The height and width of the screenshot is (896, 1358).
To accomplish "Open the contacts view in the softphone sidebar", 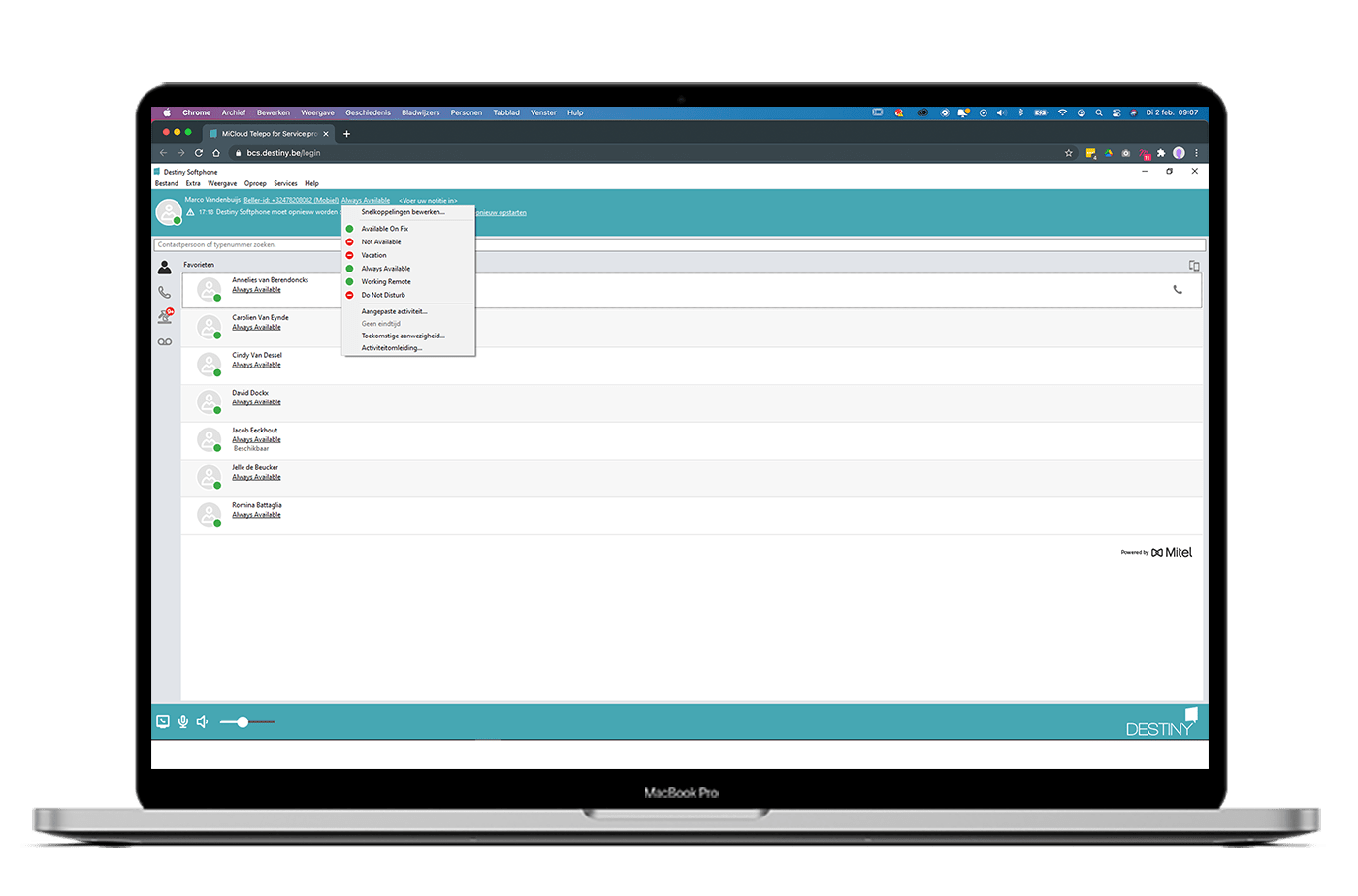I will 165,267.
